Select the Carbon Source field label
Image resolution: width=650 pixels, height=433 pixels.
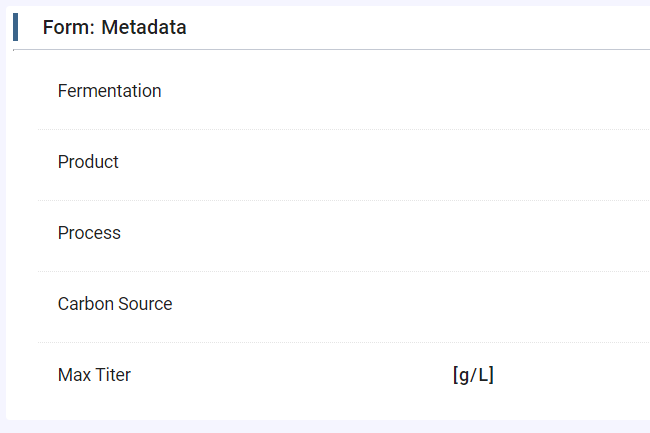115,304
